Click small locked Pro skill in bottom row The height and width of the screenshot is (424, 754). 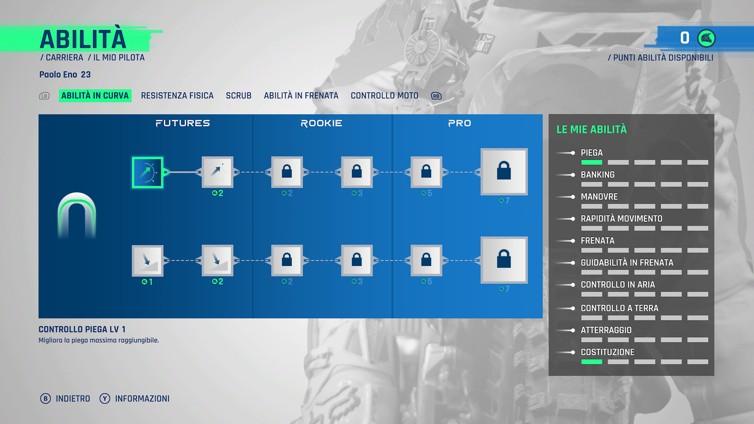pyautogui.click(x=426, y=261)
